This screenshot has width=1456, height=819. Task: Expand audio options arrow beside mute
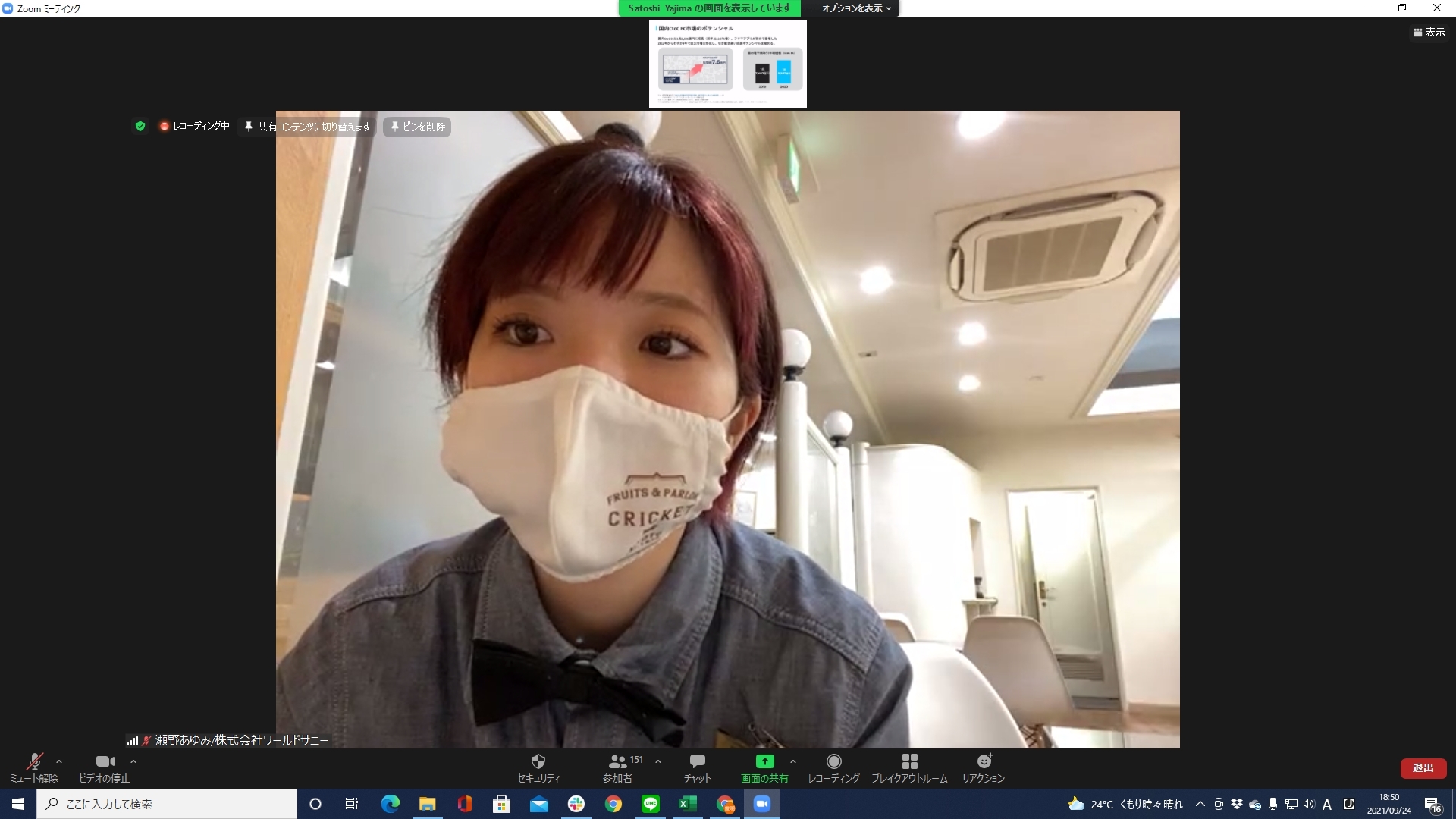click(x=59, y=761)
